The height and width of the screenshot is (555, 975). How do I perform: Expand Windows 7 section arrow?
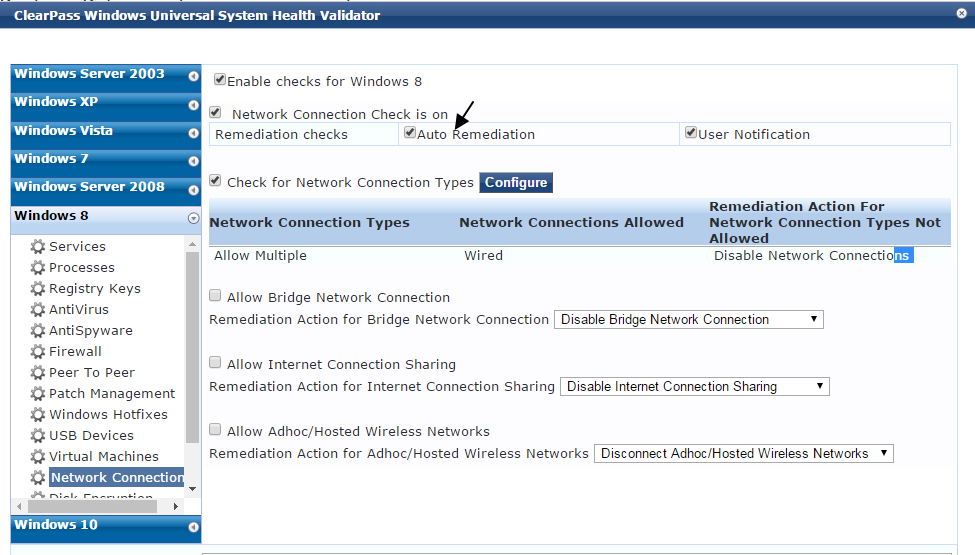pyautogui.click(x=193, y=161)
